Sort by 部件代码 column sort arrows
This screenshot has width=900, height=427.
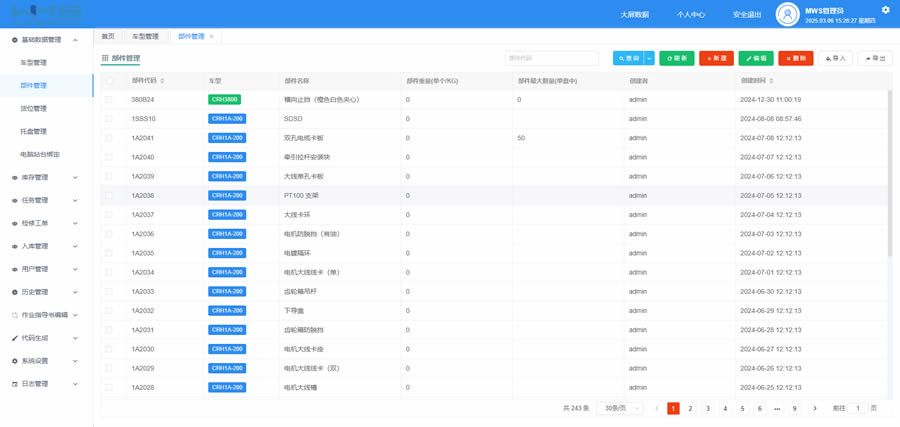click(162, 81)
